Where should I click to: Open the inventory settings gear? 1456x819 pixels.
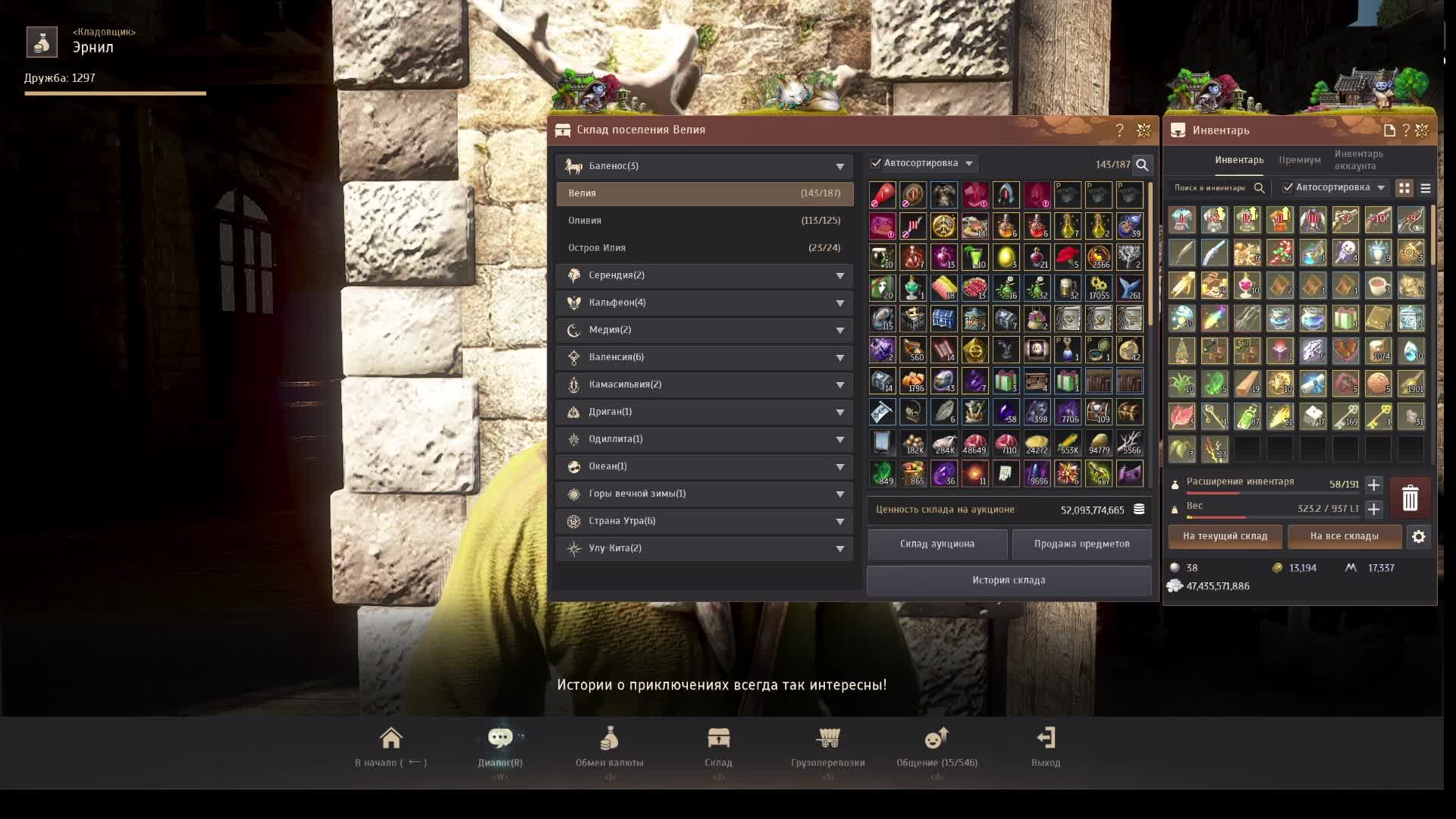coord(1418,537)
